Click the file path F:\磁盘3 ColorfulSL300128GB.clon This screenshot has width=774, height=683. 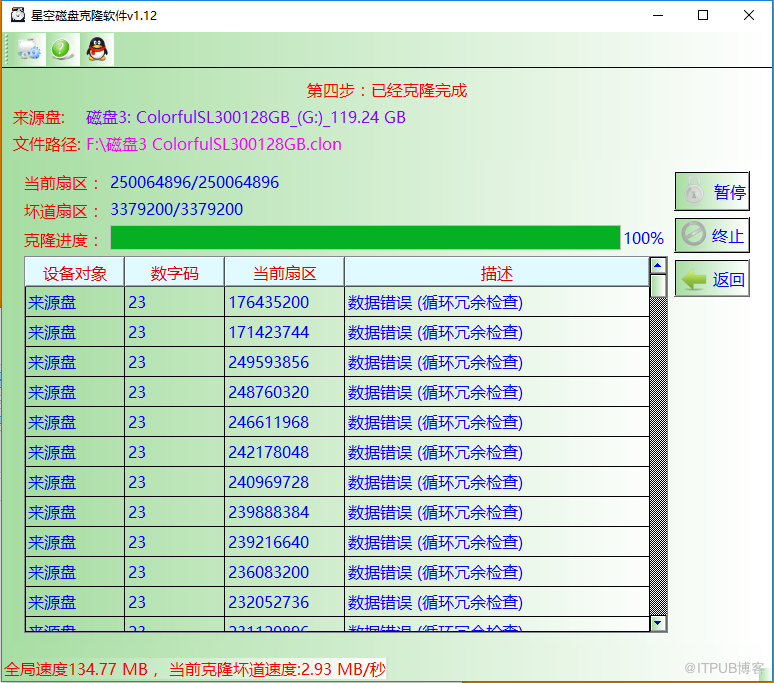(x=213, y=144)
